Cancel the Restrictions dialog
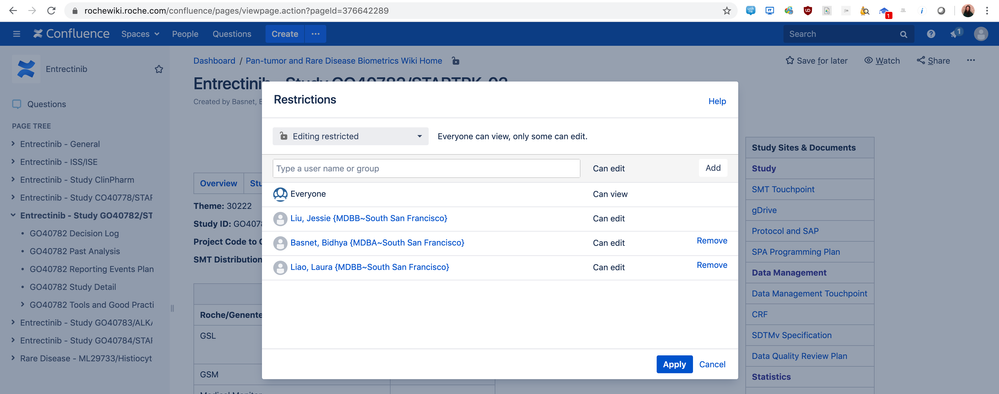This screenshot has width=999, height=394. (x=712, y=365)
